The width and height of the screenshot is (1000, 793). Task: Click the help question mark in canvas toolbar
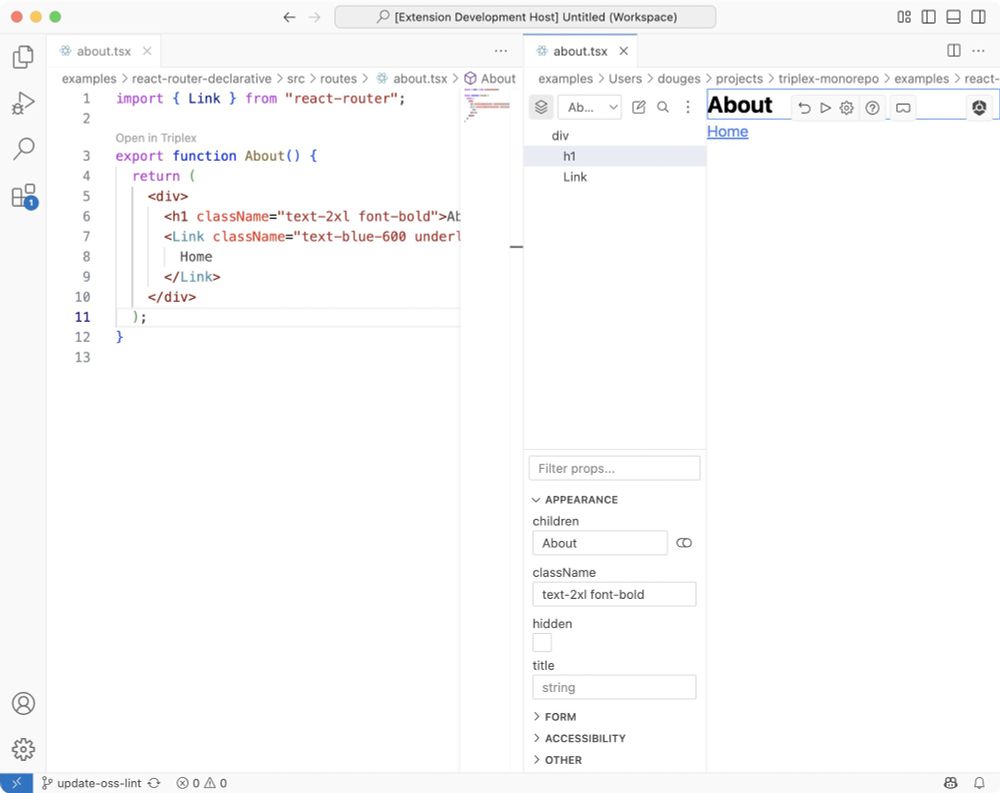(x=872, y=108)
